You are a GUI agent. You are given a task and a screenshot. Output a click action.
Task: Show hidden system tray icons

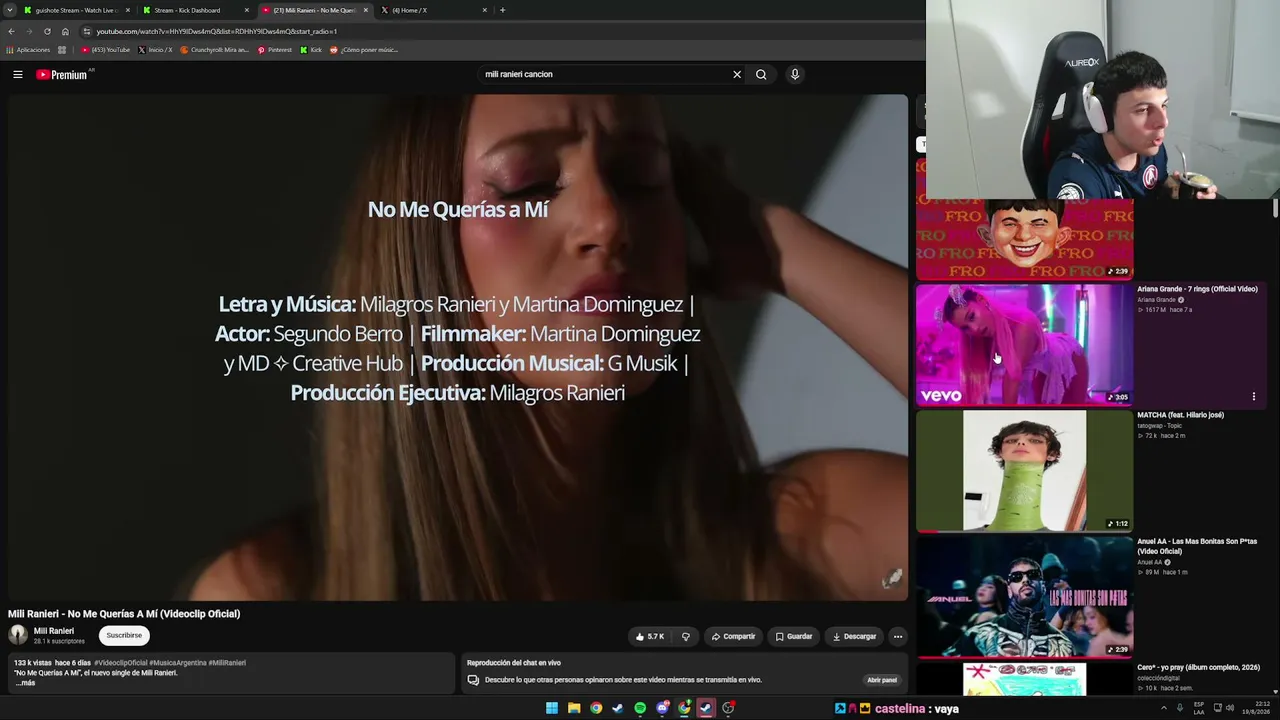(1163, 708)
